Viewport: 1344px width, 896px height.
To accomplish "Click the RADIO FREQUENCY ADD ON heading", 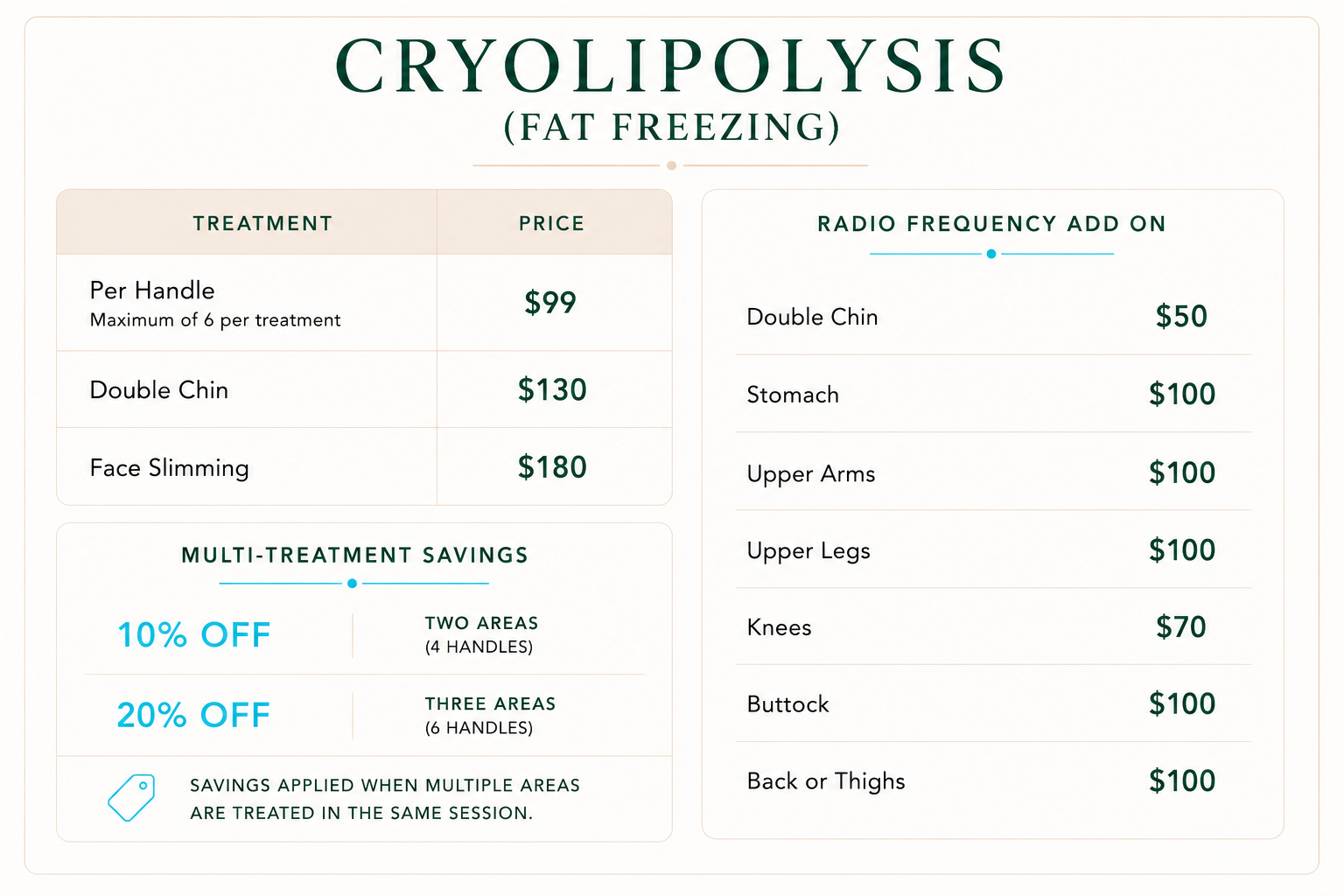I will coord(991,224).
